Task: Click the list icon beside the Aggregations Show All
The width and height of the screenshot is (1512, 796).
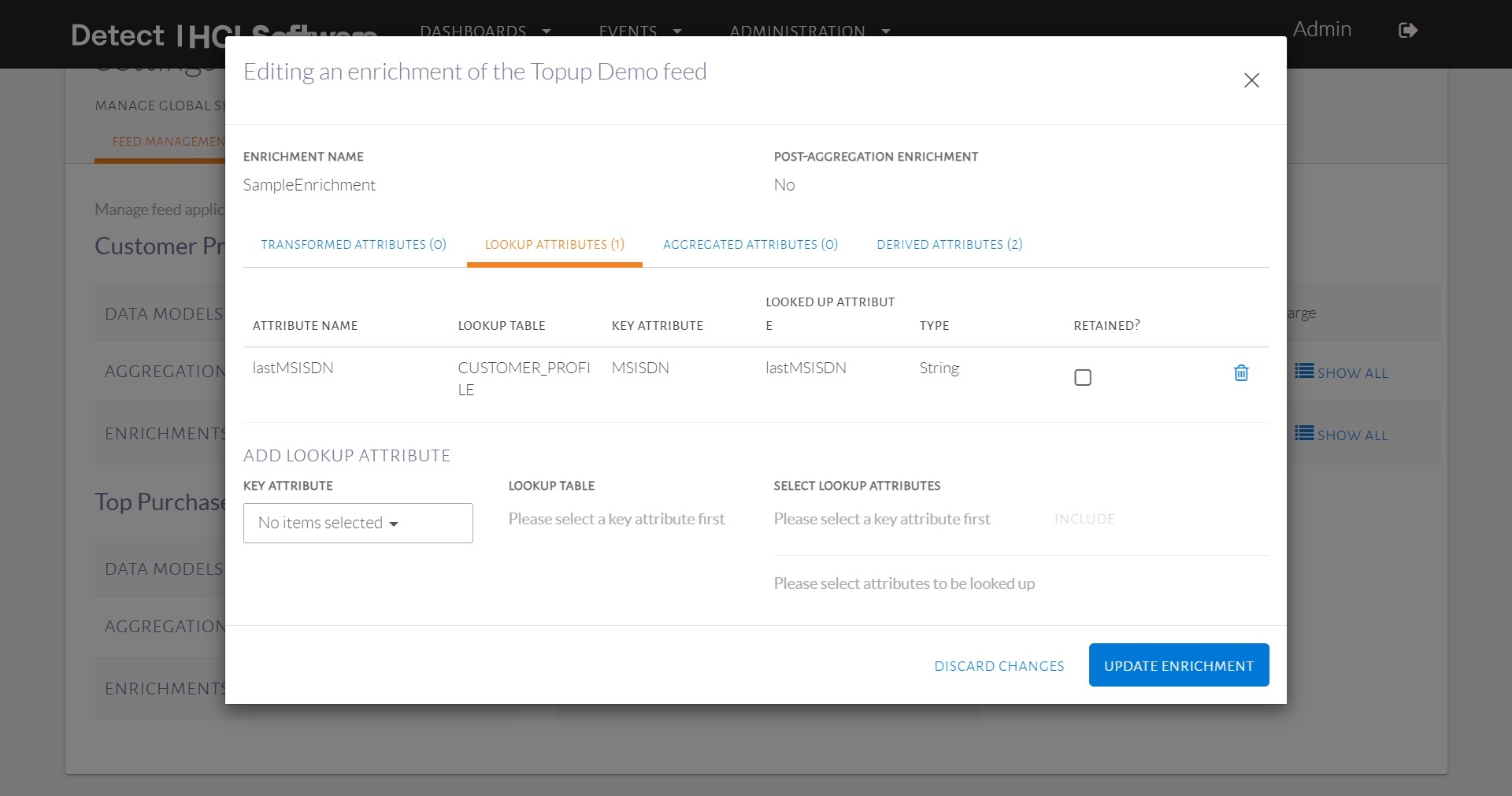Action: [x=1304, y=371]
